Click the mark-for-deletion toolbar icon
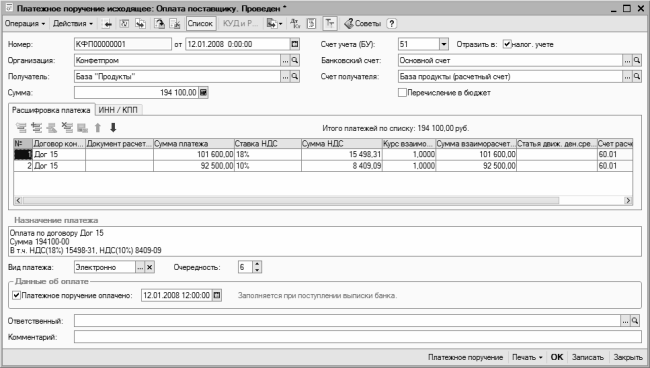 [175, 24]
